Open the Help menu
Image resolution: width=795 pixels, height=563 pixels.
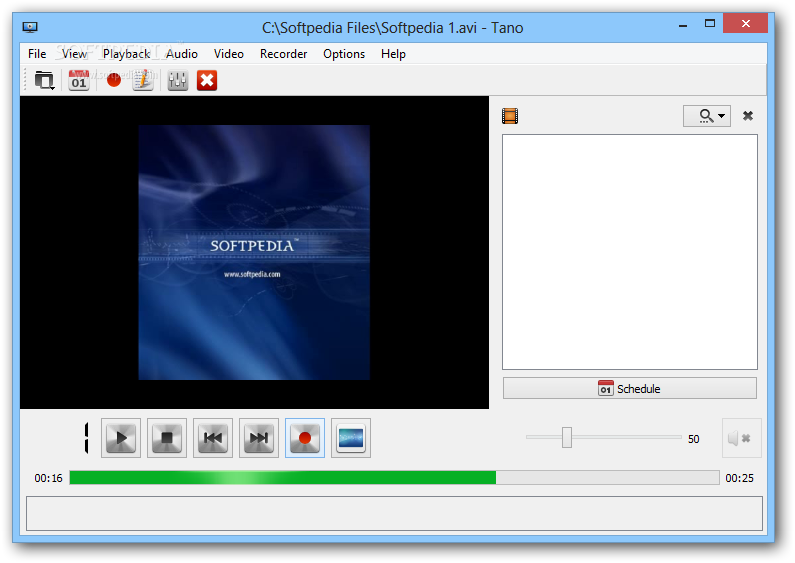pyautogui.click(x=393, y=54)
